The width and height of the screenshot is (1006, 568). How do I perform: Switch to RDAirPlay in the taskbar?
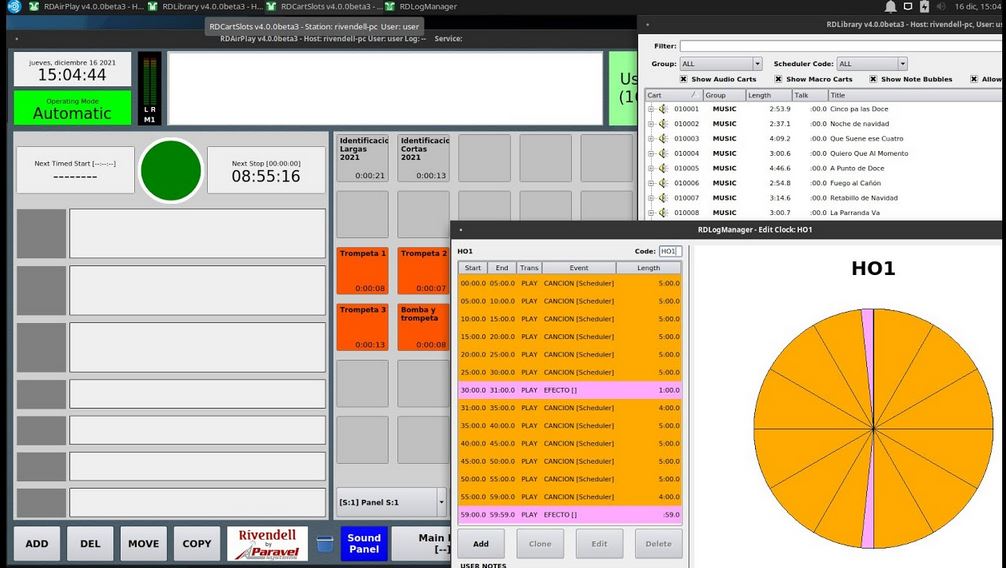87,6
